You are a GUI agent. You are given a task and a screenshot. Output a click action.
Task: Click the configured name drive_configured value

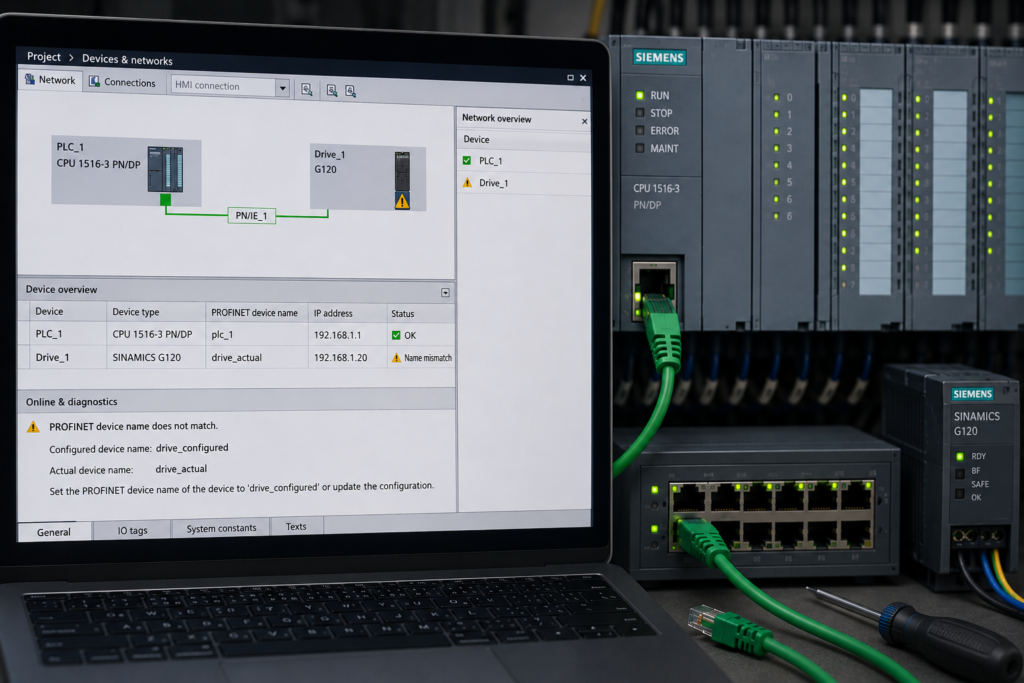192,448
